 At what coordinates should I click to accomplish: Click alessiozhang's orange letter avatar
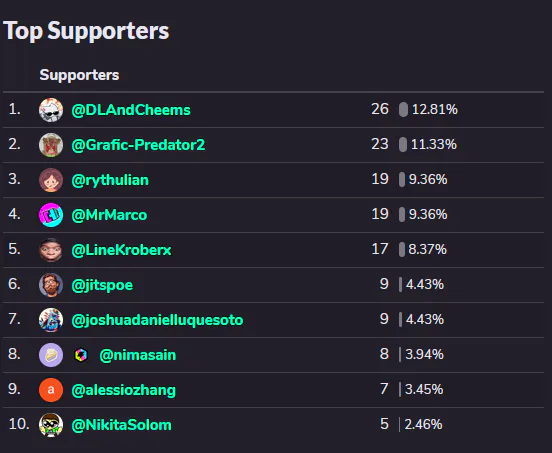(51, 390)
